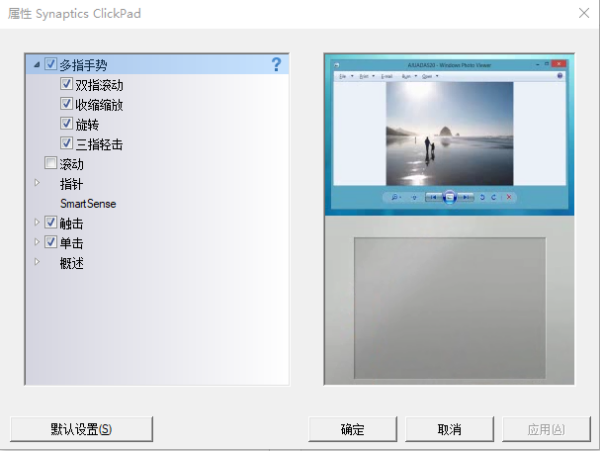Click the red delete X in the preview toolbar
The width and height of the screenshot is (600, 451).
(x=509, y=197)
